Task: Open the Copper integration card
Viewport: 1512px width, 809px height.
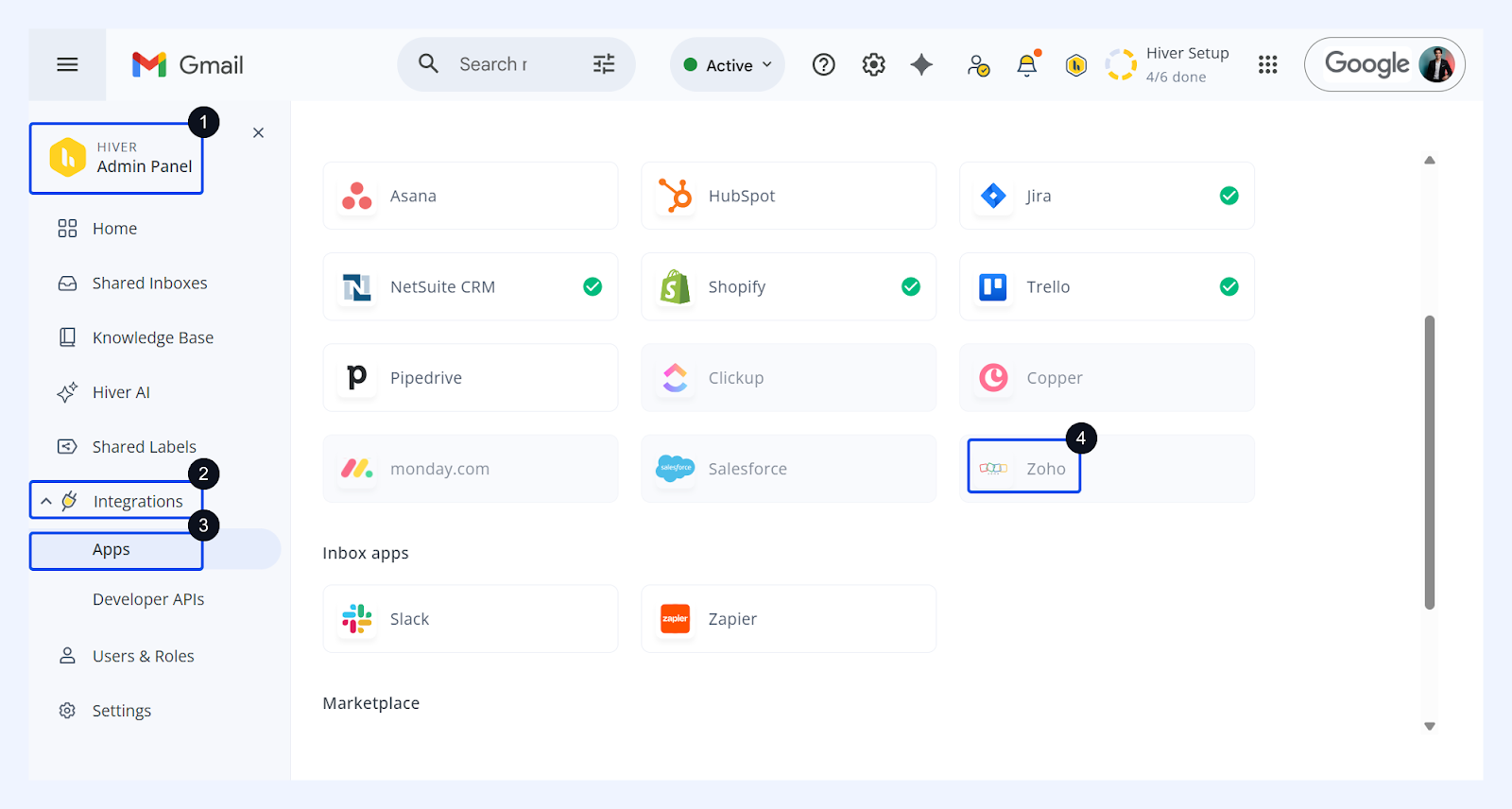Action: [1107, 378]
